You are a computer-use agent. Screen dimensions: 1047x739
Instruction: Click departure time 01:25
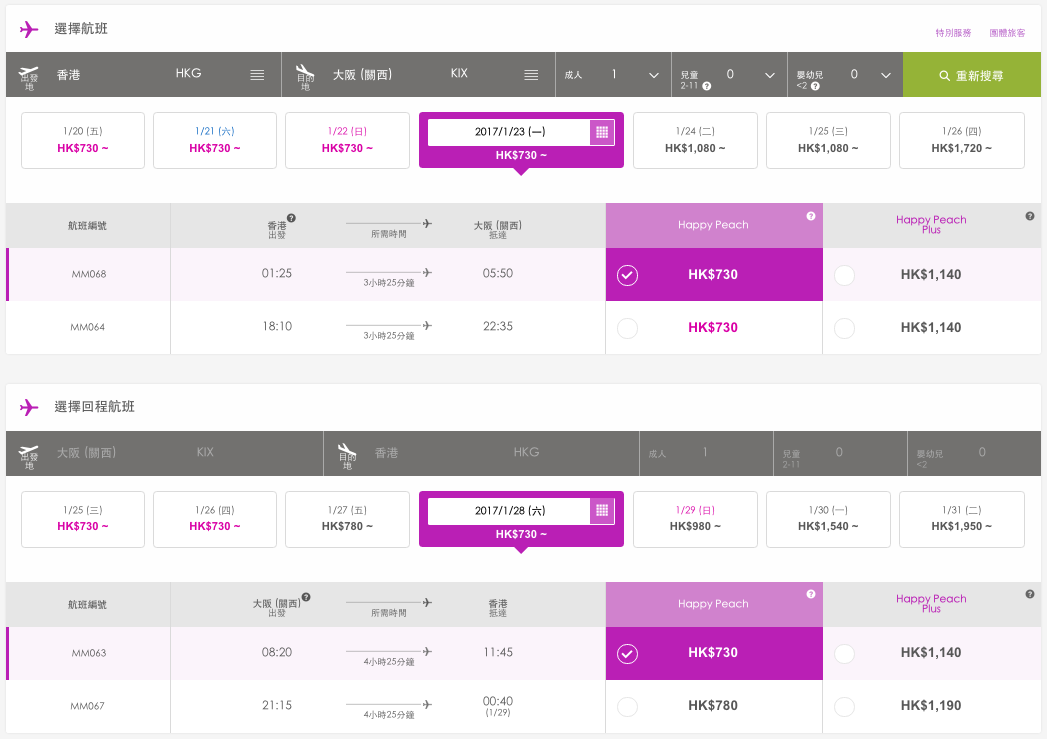pos(276,273)
